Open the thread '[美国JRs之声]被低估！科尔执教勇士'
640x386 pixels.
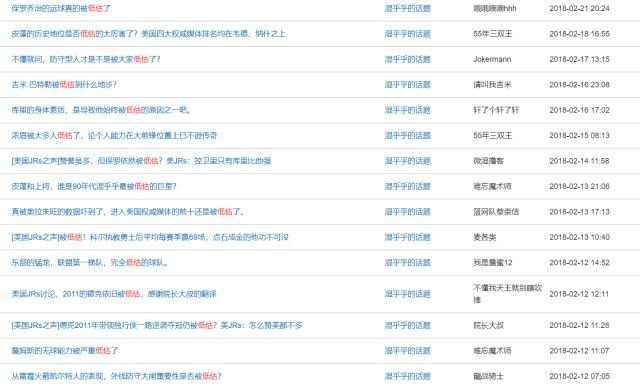[150, 237]
